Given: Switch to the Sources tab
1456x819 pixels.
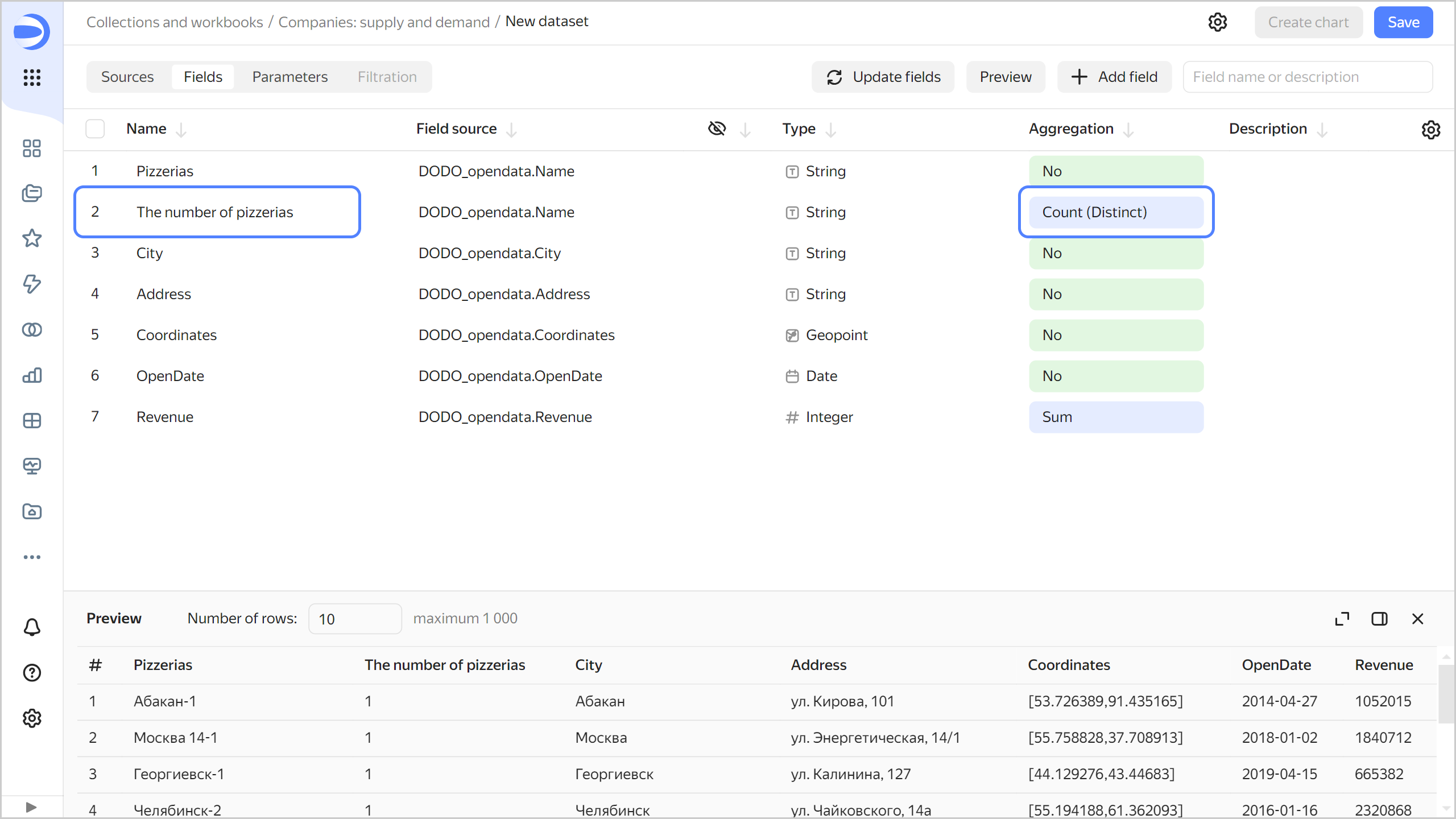Looking at the screenshot, I should (127, 77).
